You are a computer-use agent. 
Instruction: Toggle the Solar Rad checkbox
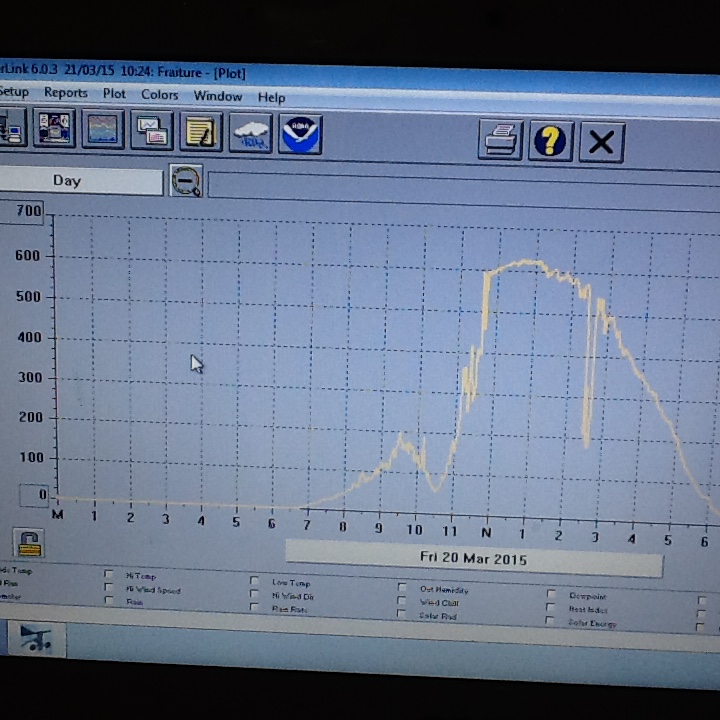click(x=401, y=613)
